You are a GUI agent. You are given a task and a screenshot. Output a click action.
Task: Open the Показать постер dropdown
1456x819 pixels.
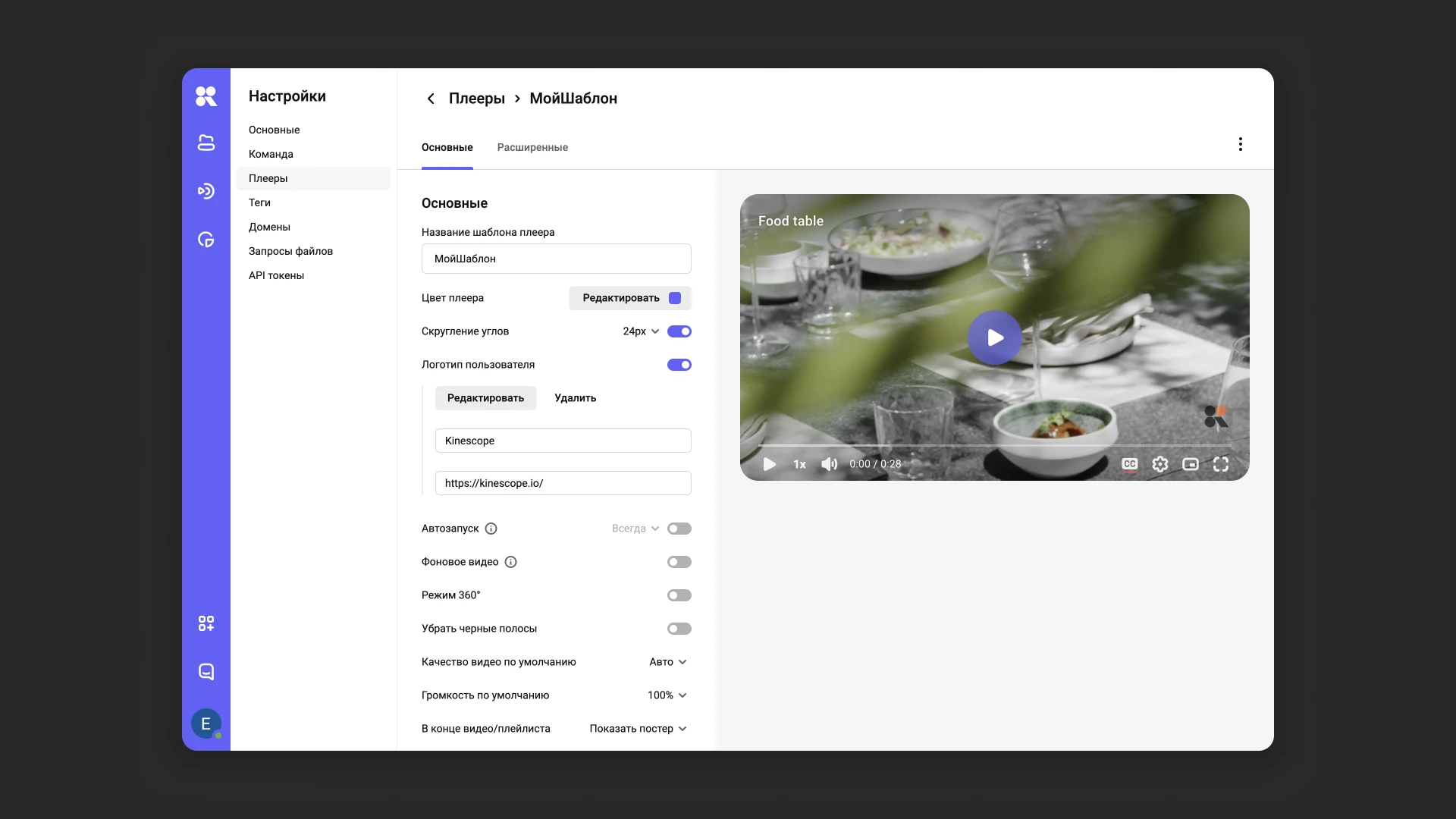639,729
